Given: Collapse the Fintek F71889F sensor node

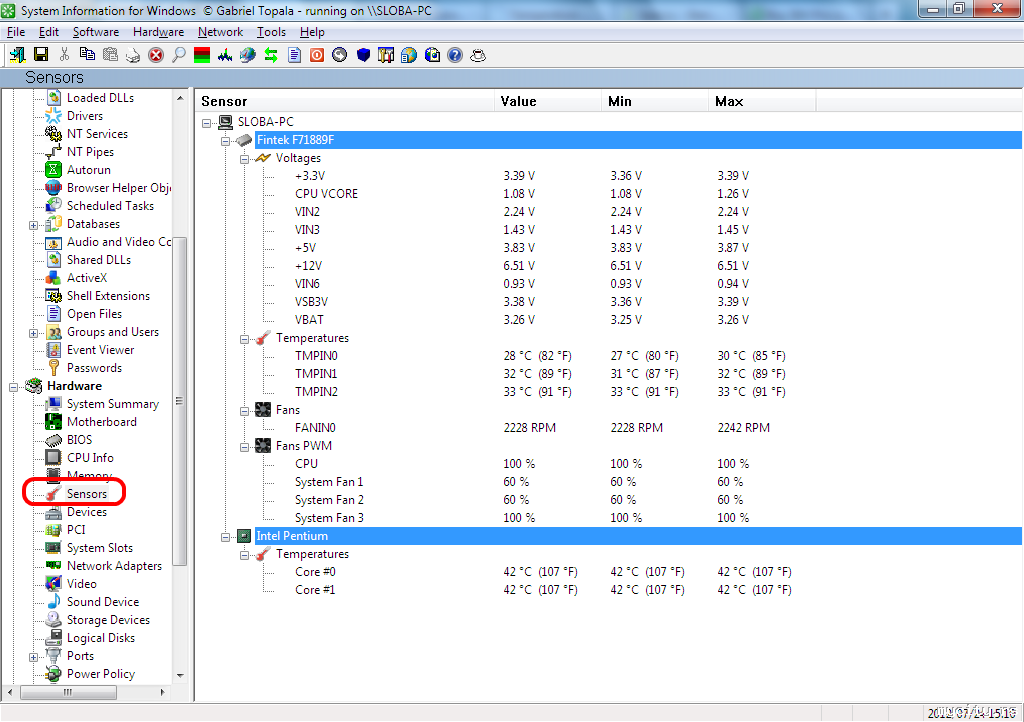Looking at the screenshot, I should coord(226,140).
